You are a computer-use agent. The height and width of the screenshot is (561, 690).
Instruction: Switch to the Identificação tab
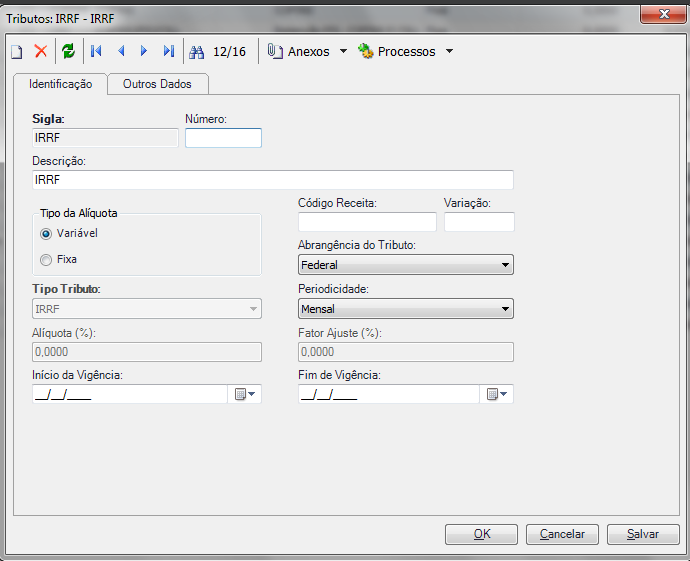click(61, 84)
